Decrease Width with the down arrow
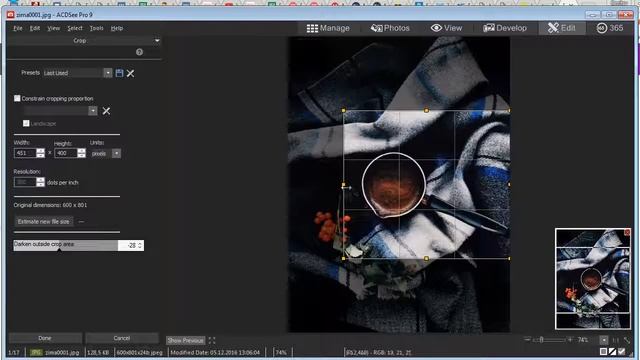This screenshot has height=360, width=640. click(x=40, y=156)
